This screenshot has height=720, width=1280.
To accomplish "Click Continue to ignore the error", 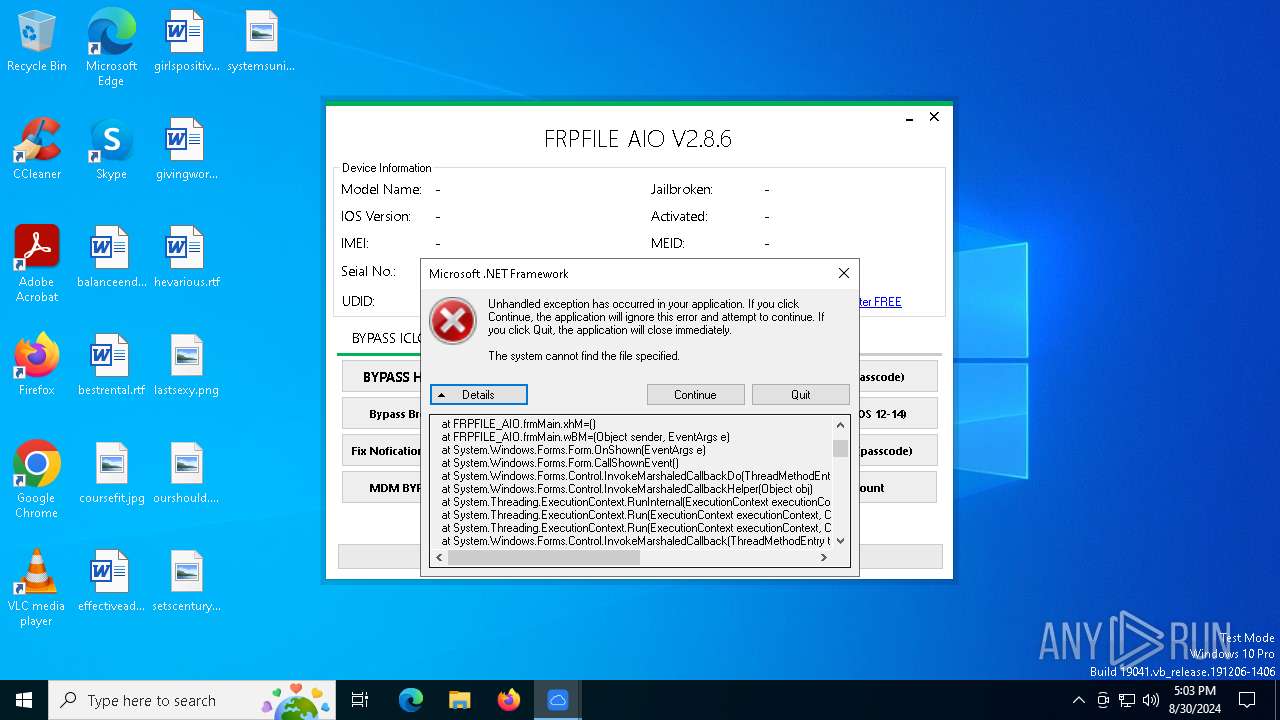I will pyautogui.click(x=695, y=395).
